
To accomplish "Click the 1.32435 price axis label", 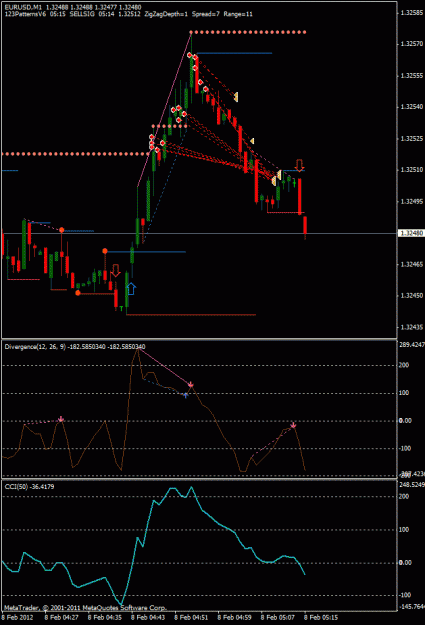I will (412, 327).
